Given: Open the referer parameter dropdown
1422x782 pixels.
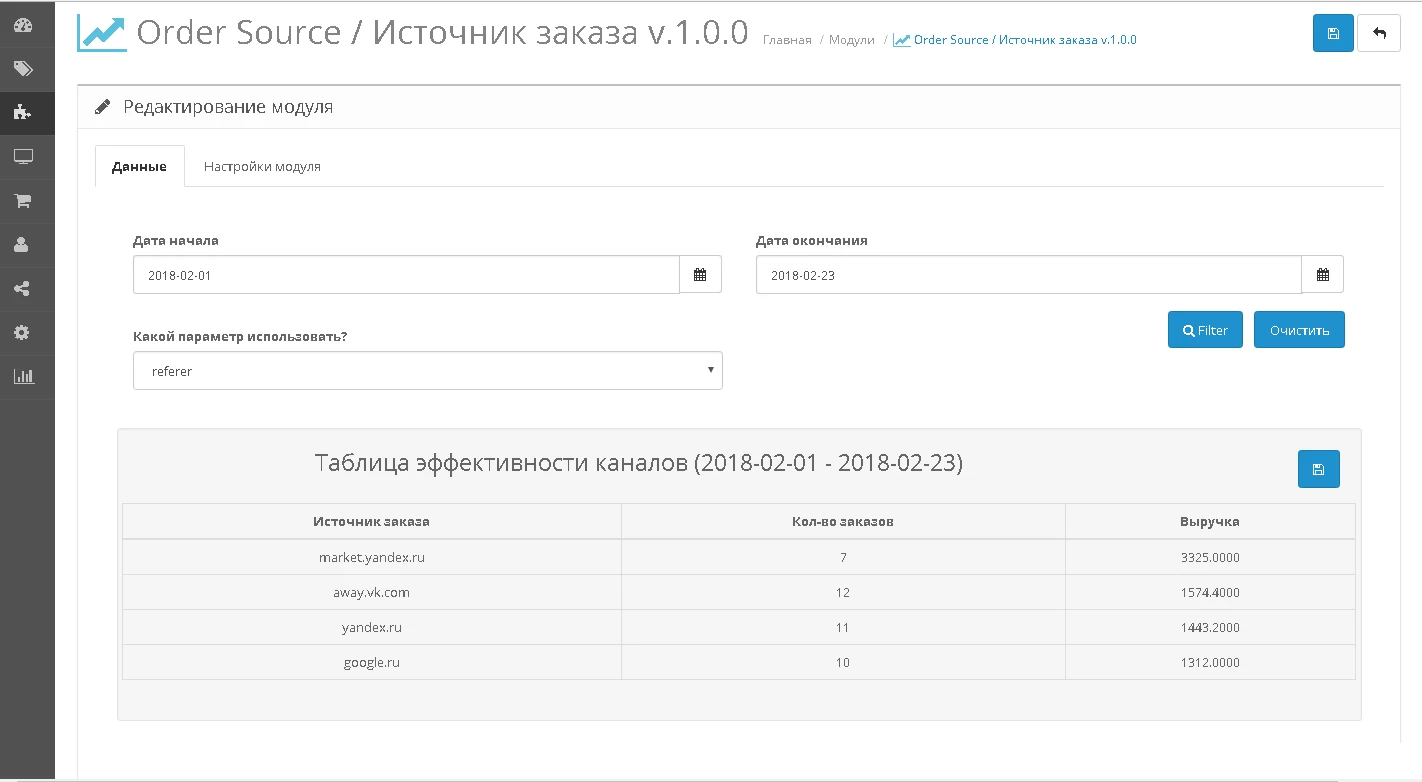Looking at the screenshot, I should [427, 371].
